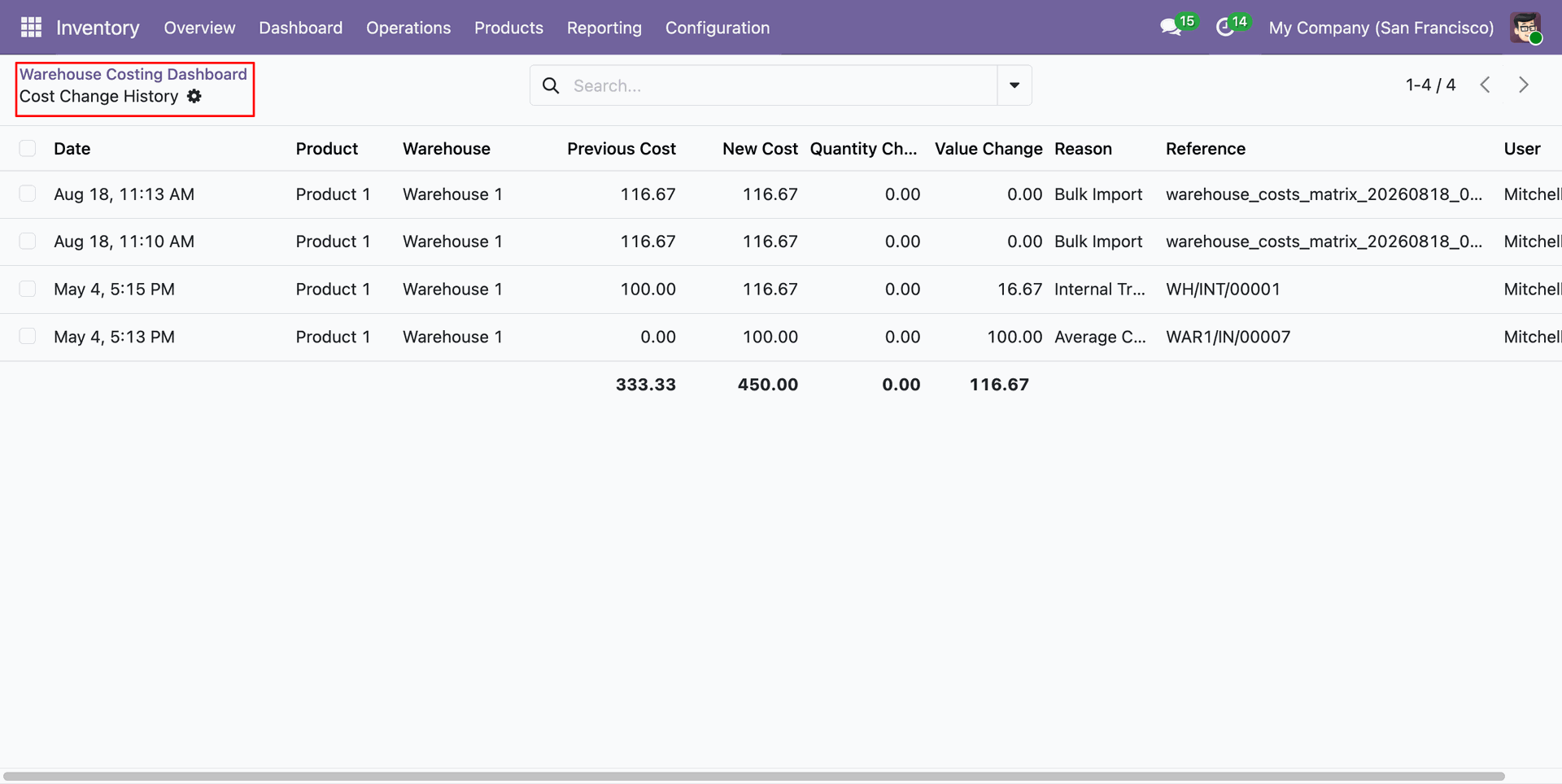
Task: Toggle the select-all checkbox in header
Action: pos(28,148)
